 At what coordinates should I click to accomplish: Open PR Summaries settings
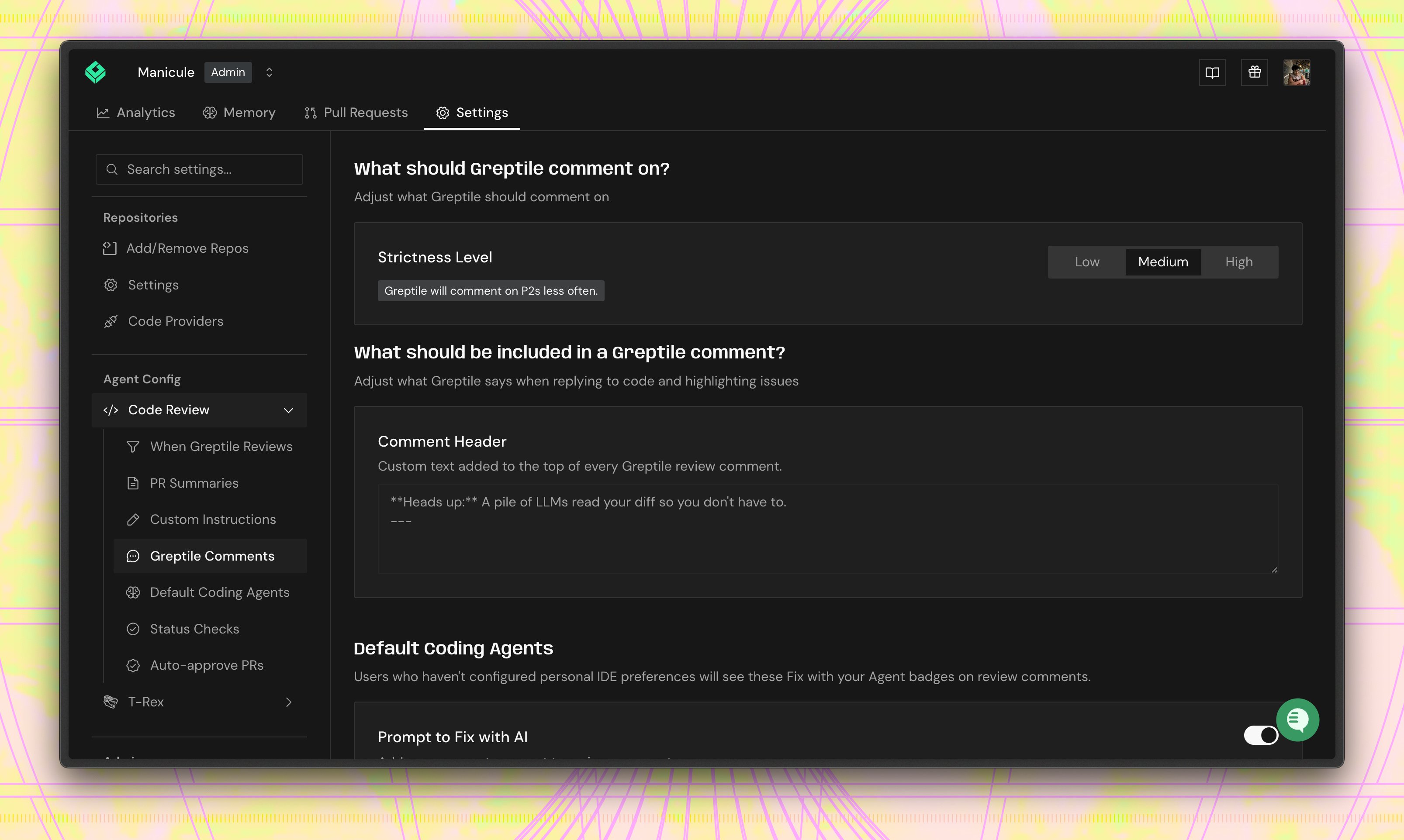click(210, 483)
